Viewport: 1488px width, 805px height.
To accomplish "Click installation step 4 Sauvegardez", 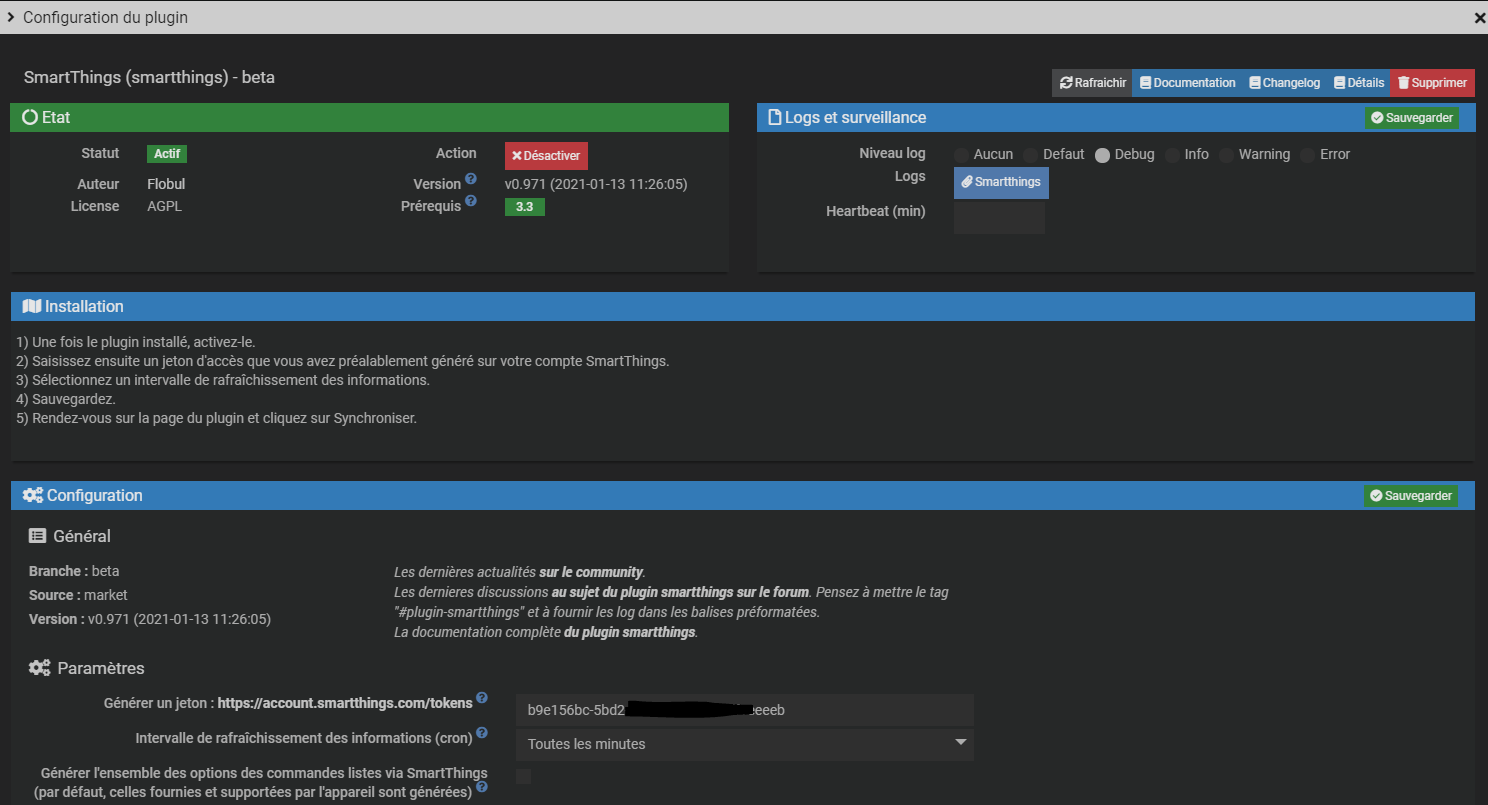I will 66,399.
